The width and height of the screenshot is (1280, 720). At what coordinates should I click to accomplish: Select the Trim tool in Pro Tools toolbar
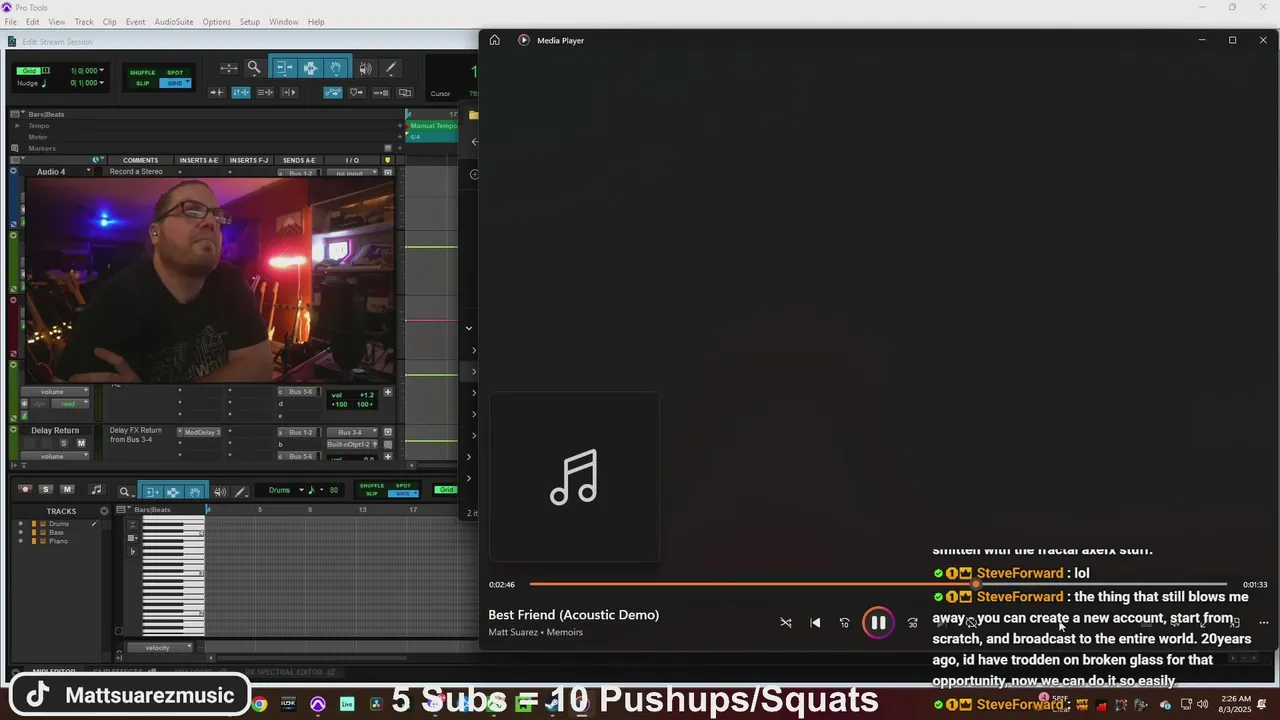(x=284, y=68)
